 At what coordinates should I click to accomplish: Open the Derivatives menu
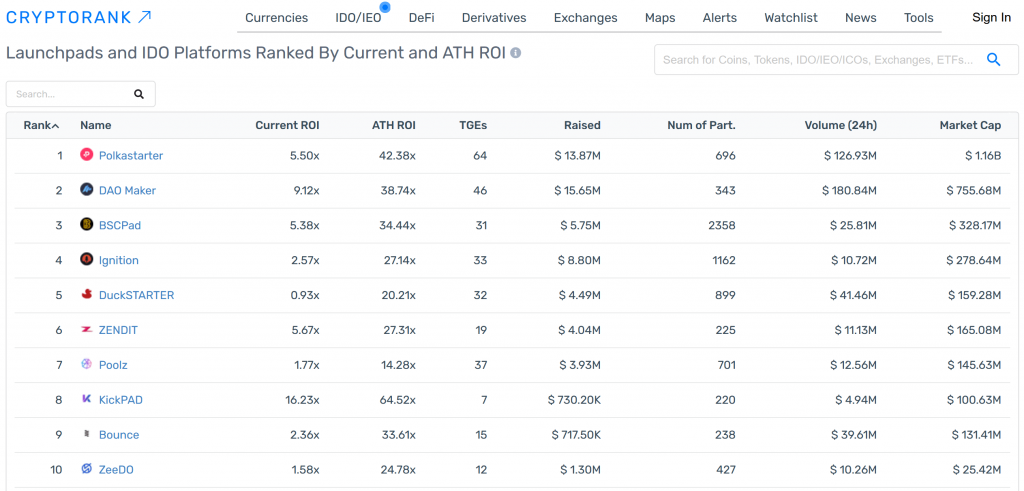click(x=494, y=18)
